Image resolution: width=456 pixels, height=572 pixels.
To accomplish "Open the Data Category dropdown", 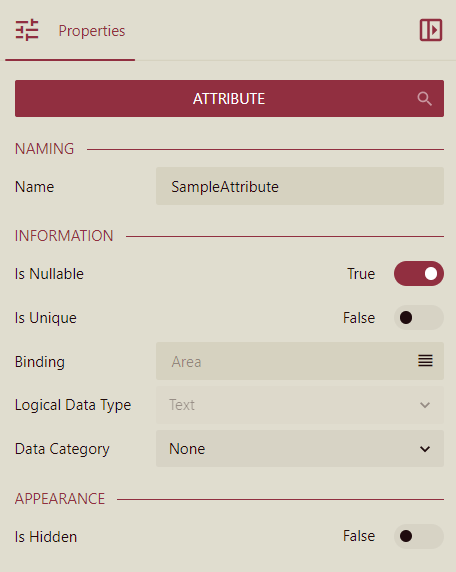I will point(300,449).
